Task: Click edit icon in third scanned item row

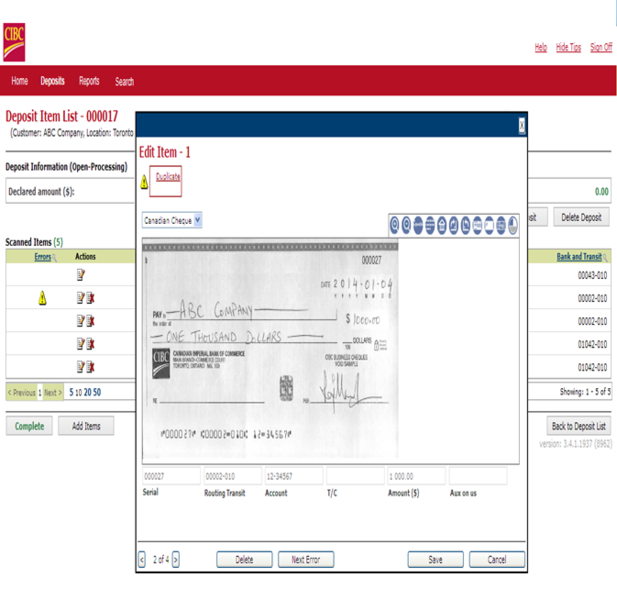Action: pyautogui.click(x=81, y=321)
